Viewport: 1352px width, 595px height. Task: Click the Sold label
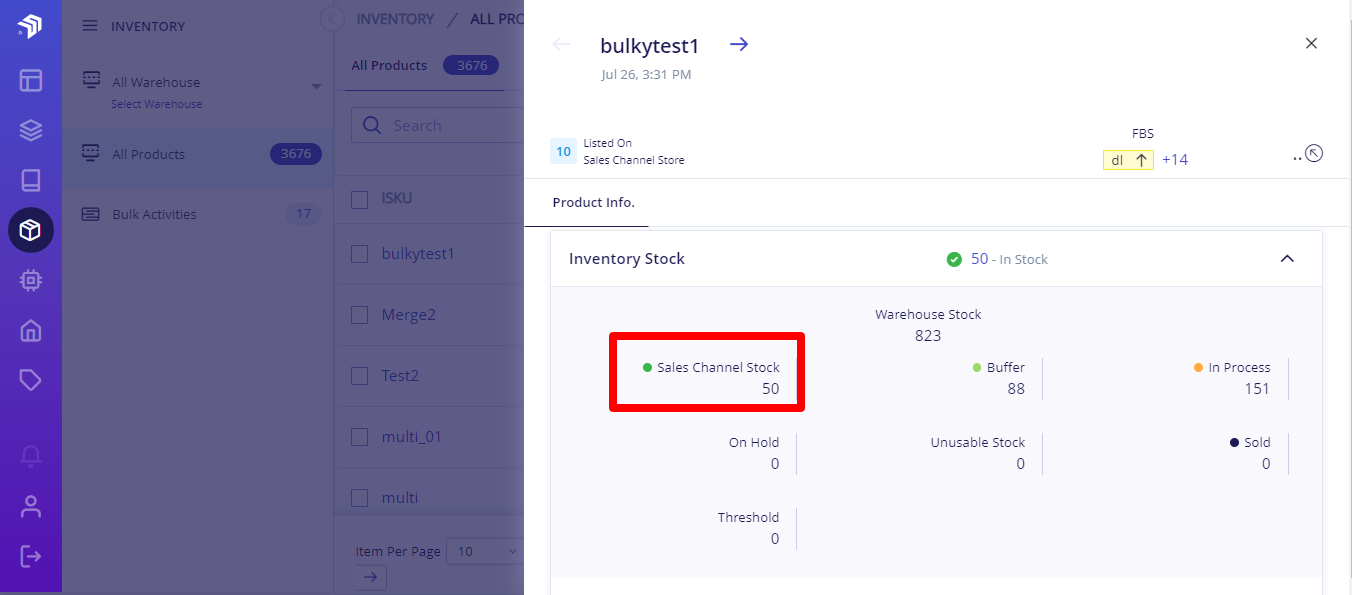coord(1258,443)
